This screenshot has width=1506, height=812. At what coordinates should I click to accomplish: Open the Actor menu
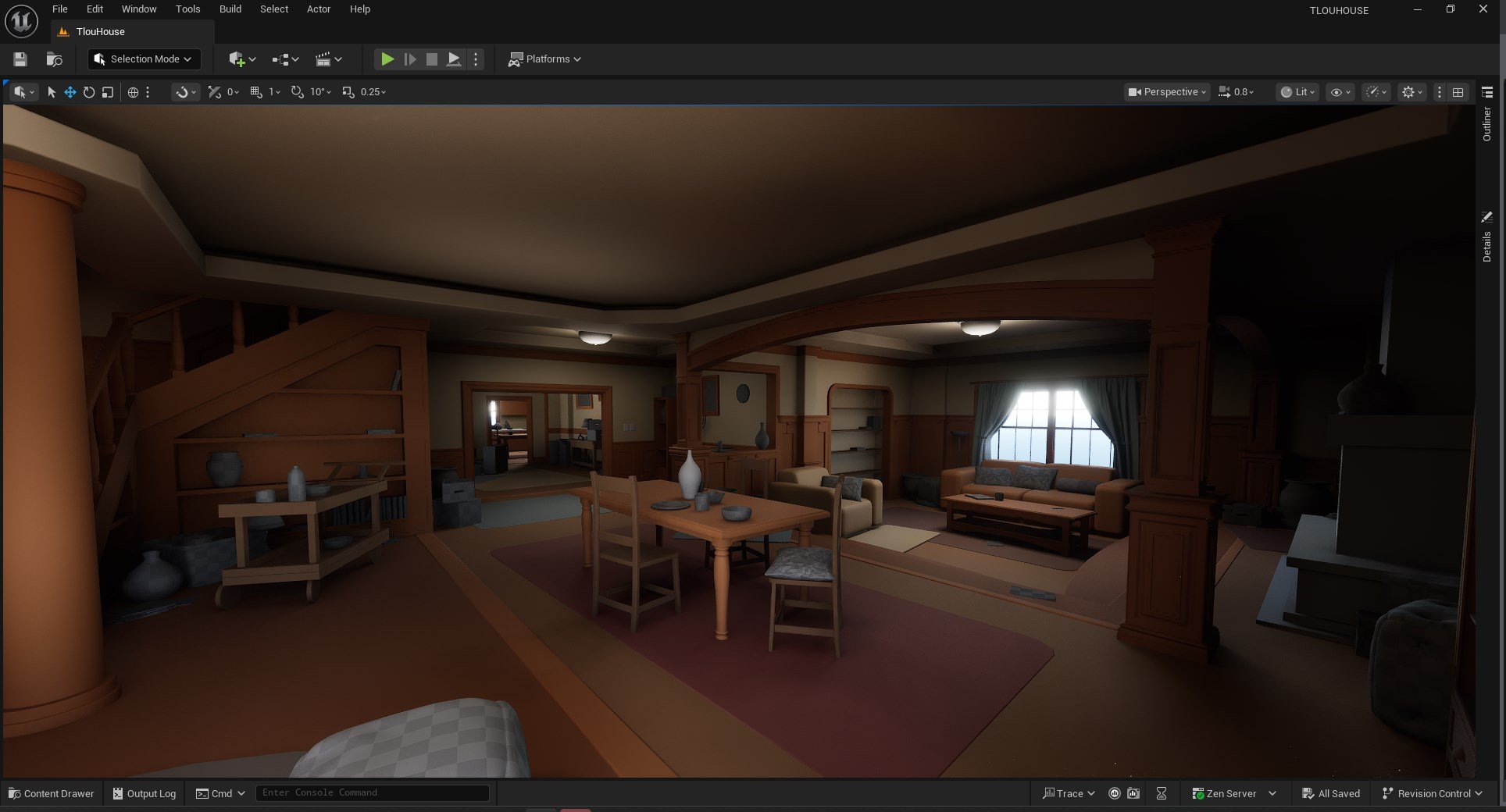(x=319, y=9)
